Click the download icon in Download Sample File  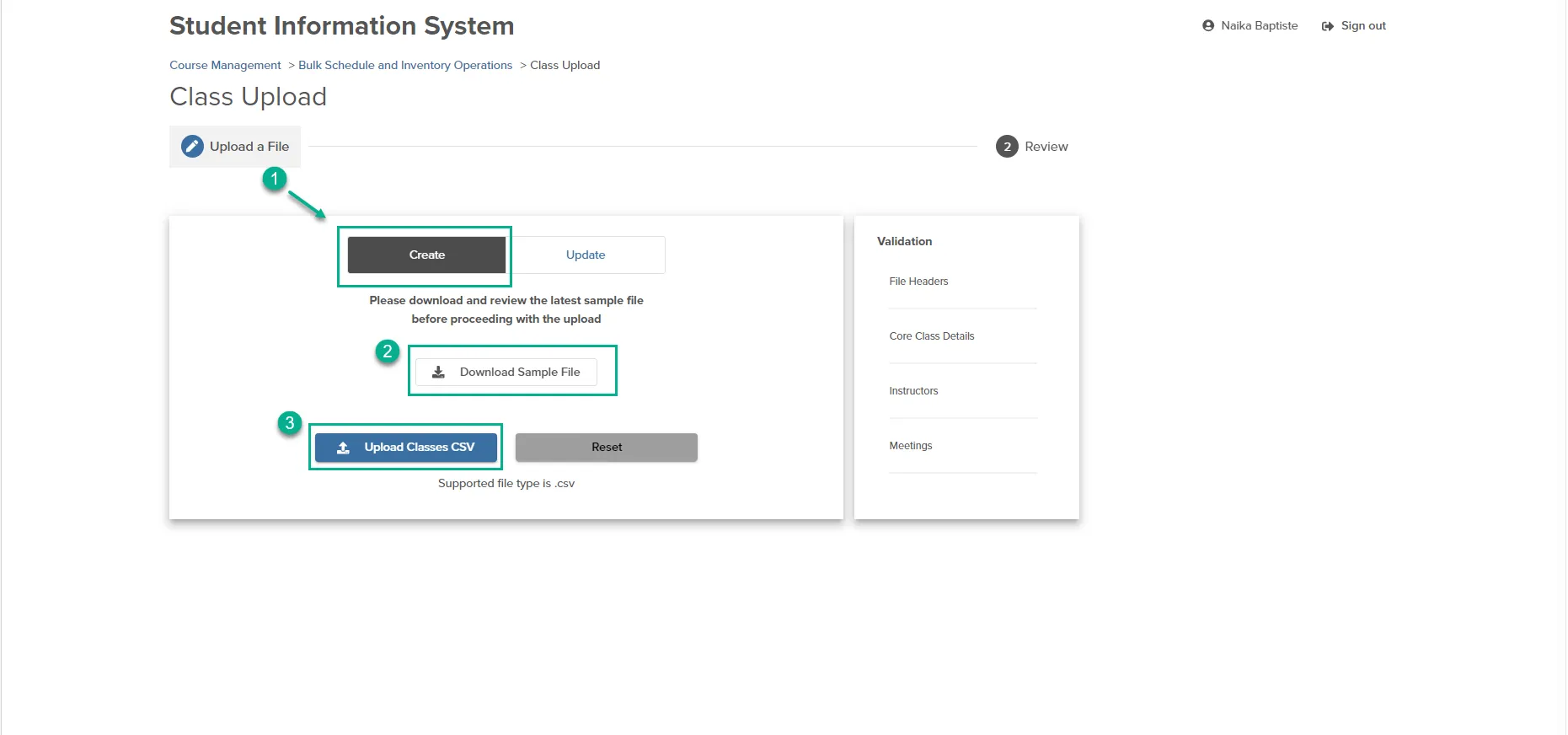coord(438,372)
